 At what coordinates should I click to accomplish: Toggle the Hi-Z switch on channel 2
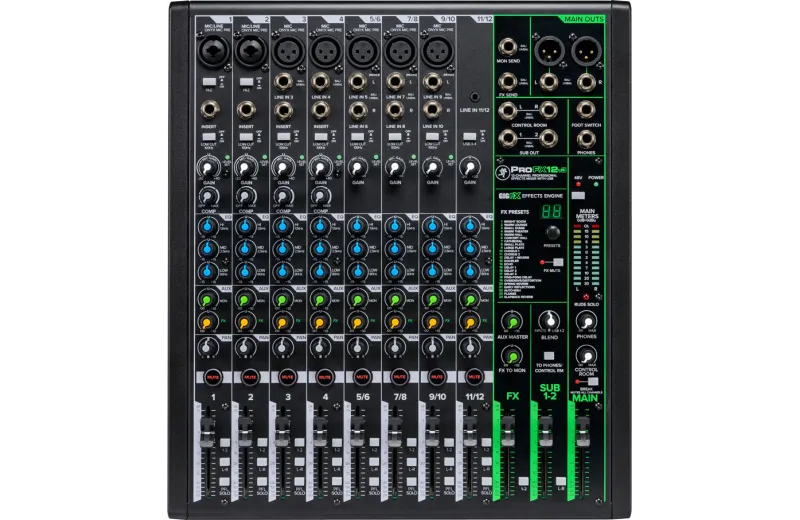246,82
